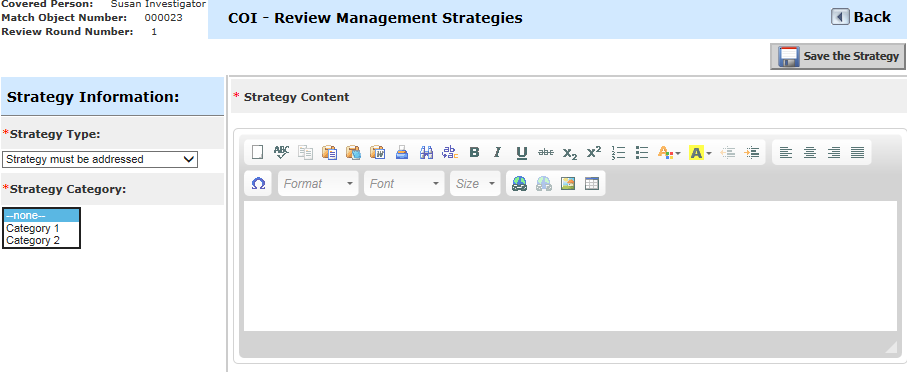The image size is (907, 372).
Task: Click the Back button
Action: tap(862, 17)
